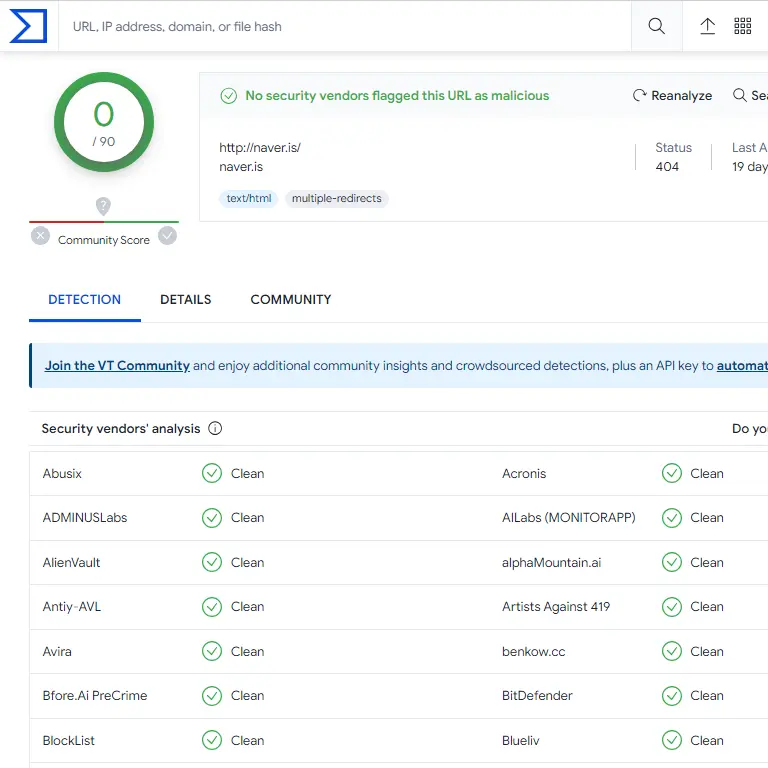Click the green check next to Acronis
768x768 pixels.
pos(672,473)
